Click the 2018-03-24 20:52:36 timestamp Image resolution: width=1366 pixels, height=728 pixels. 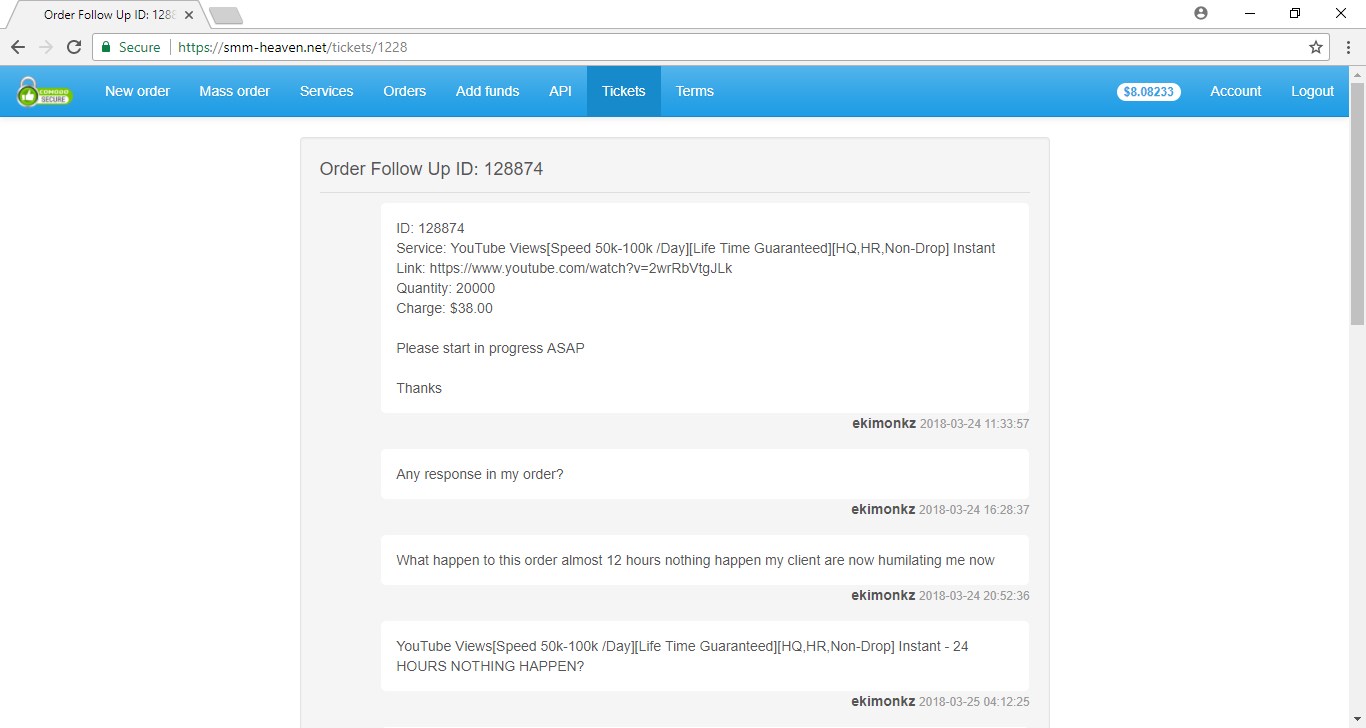click(x=974, y=596)
